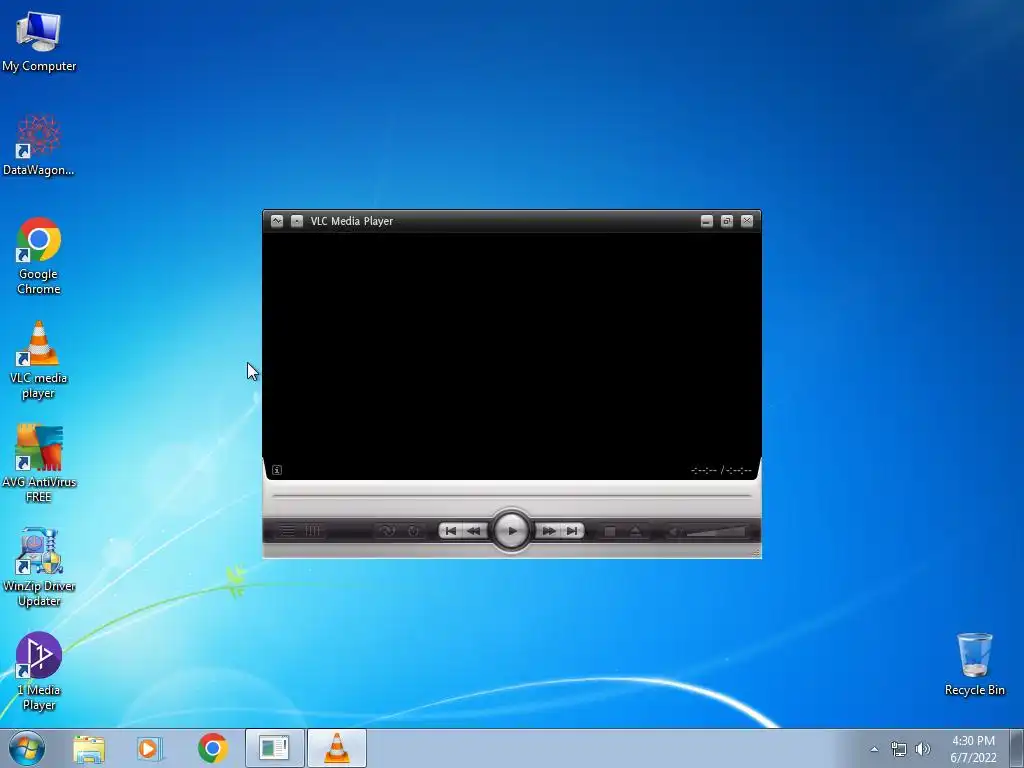Screen dimensions: 1024x768
Task: Mute audio with the VLC speaker icon
Action: 673,532
